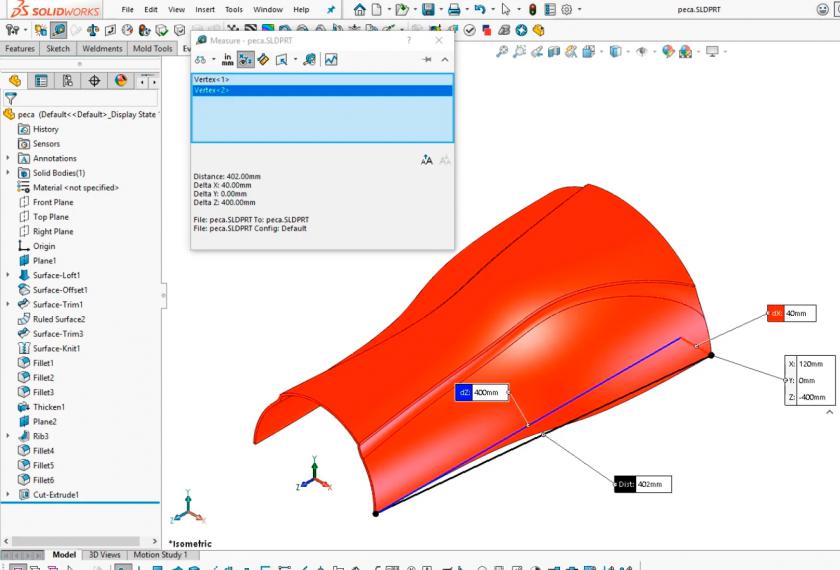Open the PropertyManager tab icon
Viewport: 840px width, 570px height.
(x=41, y=81)
